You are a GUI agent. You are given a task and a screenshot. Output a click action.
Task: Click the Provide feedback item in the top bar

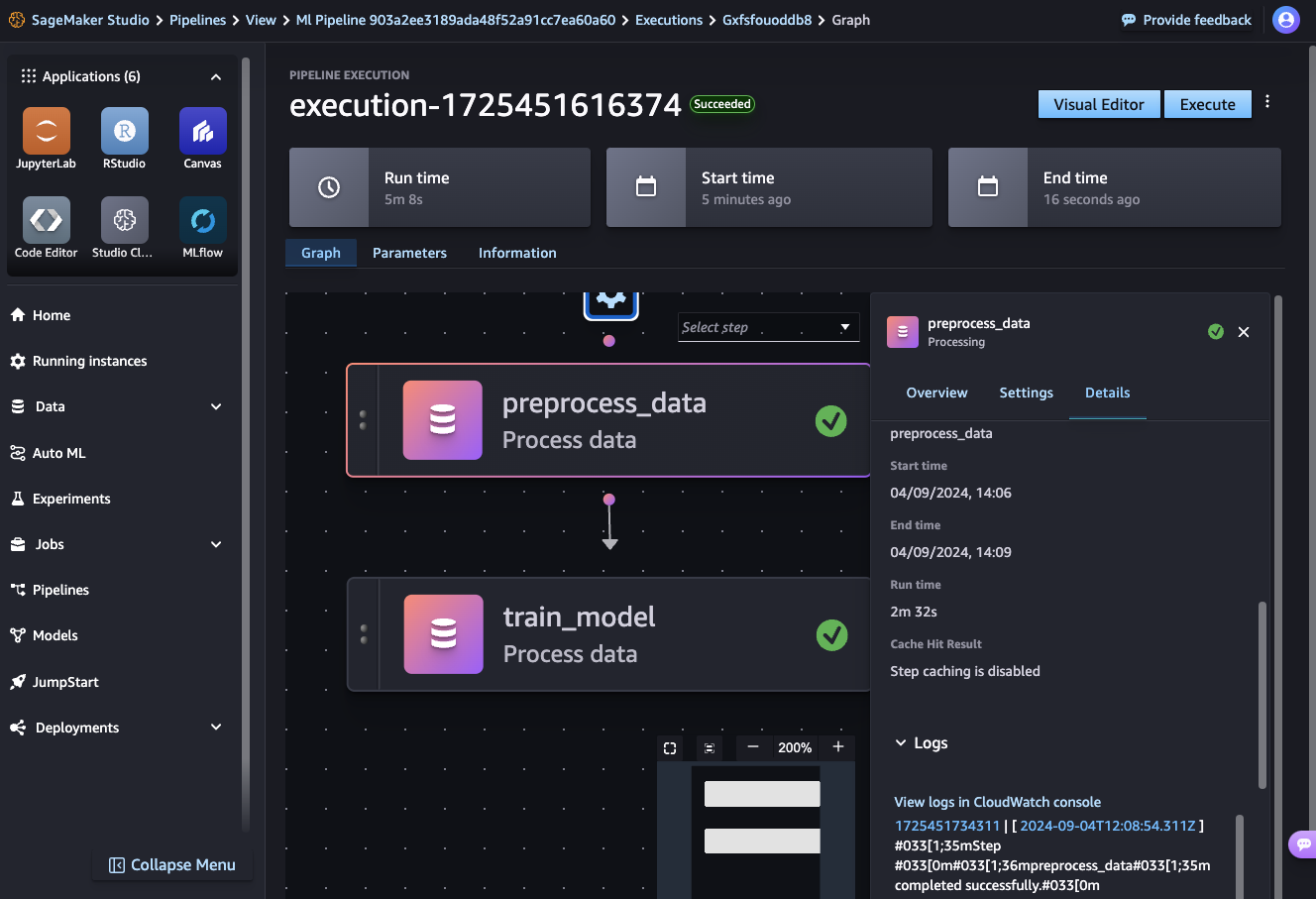tap(1185, 19)
